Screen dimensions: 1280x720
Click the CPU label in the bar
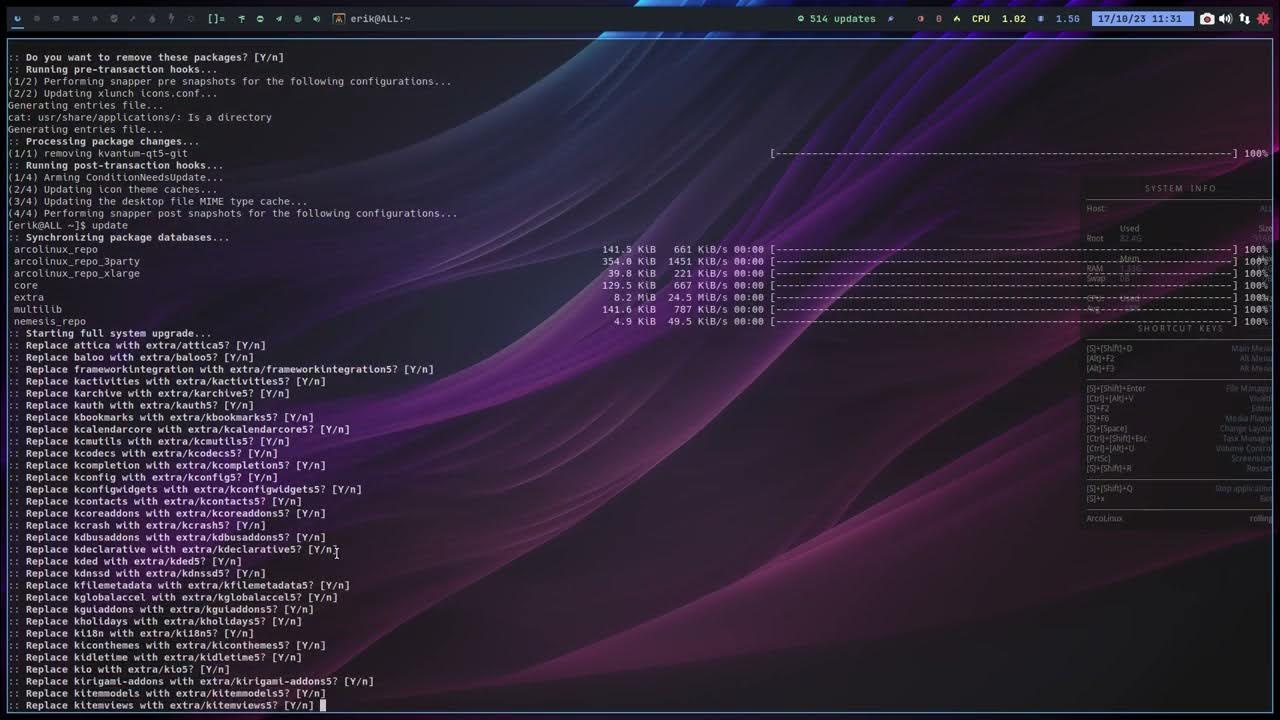coord(981,18)
